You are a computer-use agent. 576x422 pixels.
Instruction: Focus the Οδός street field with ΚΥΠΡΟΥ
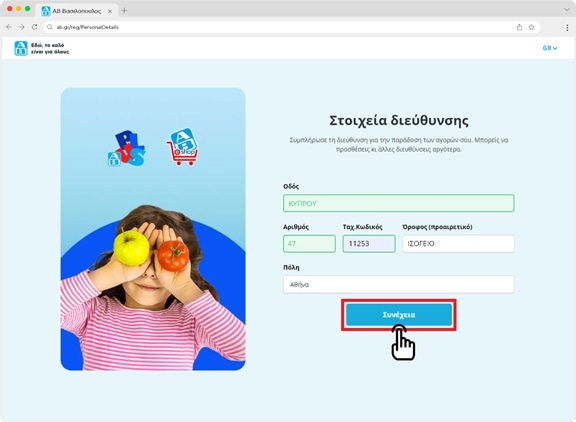tap(399, 203)
